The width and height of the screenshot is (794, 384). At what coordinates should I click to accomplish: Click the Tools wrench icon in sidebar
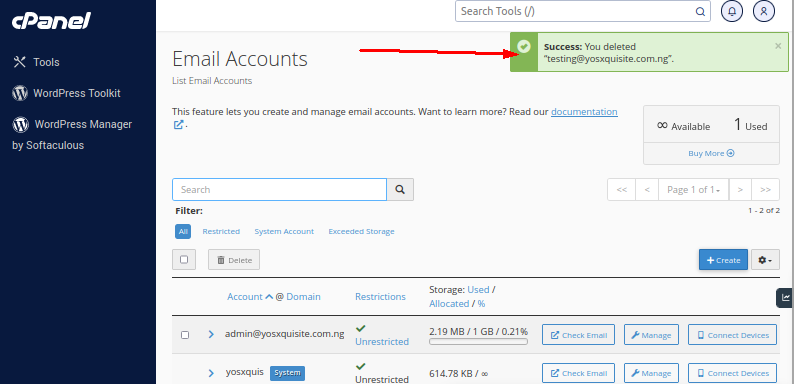pos(19,62)
